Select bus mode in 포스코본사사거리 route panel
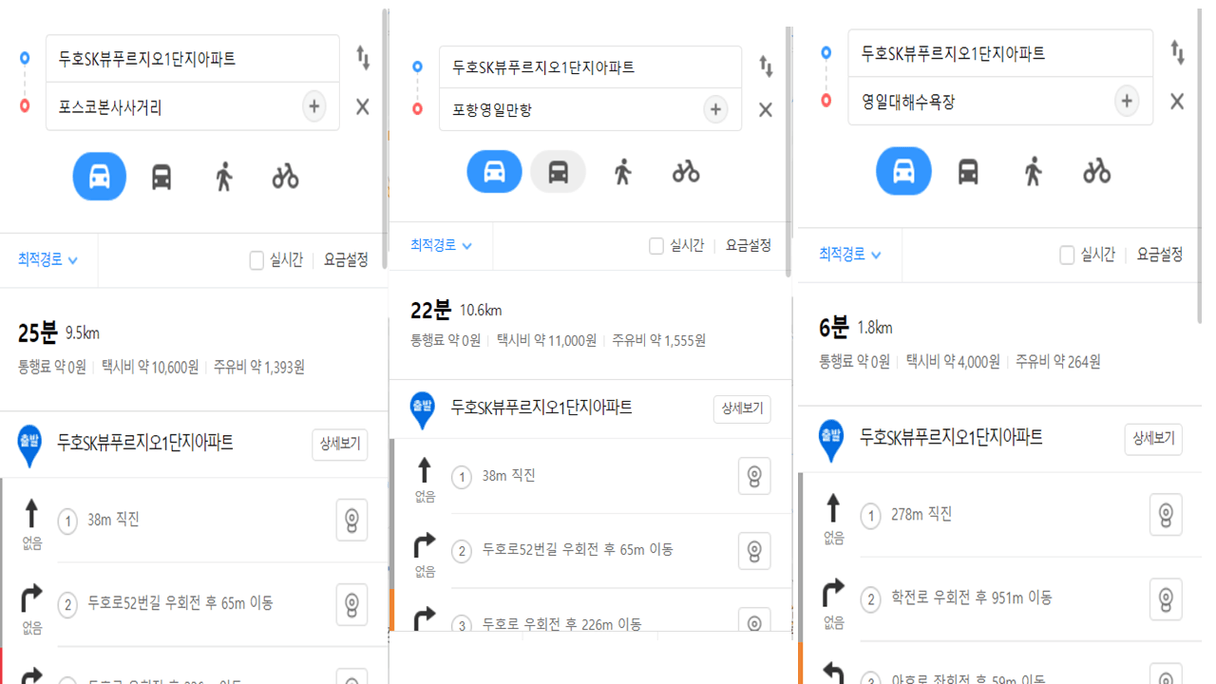The height and width of the screenshot is (684, 1216). point(161,177)
